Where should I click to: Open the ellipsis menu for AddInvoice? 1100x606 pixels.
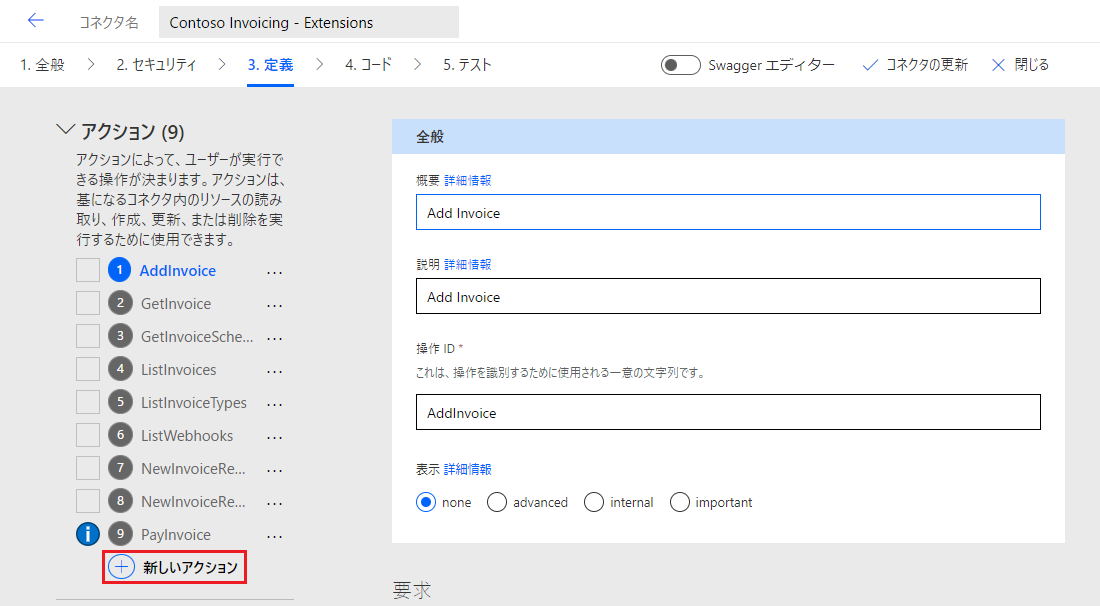pyautogui.click(x=274, y=271)
